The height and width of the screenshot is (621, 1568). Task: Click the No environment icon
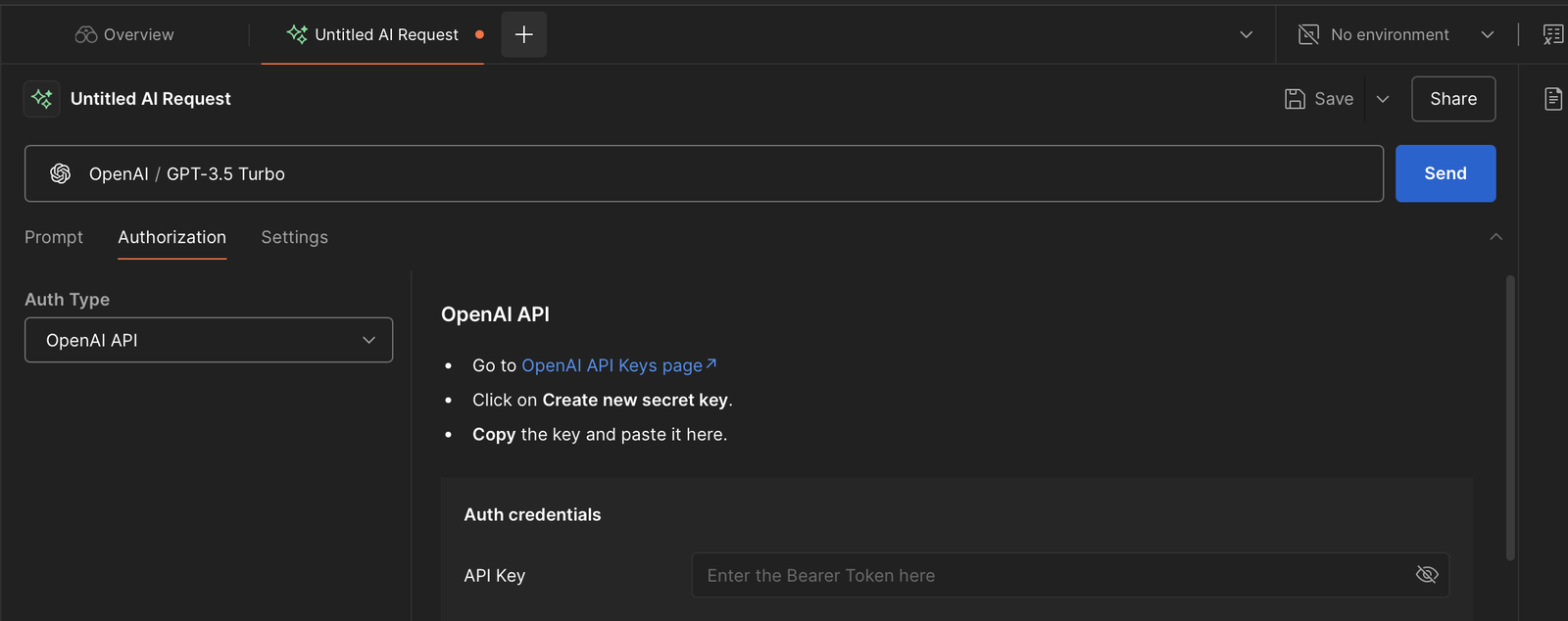tap(1308, 35)
